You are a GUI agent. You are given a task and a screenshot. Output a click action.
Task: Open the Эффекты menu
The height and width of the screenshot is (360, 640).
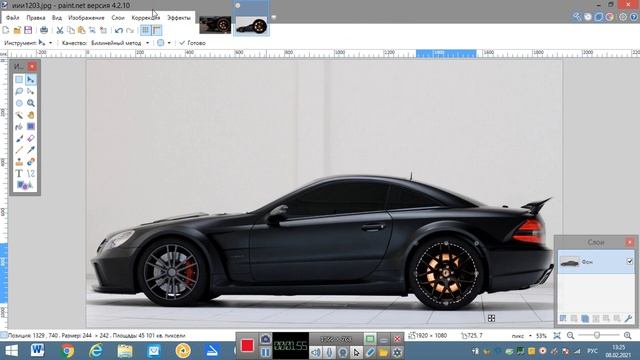[x=179, y=18]
